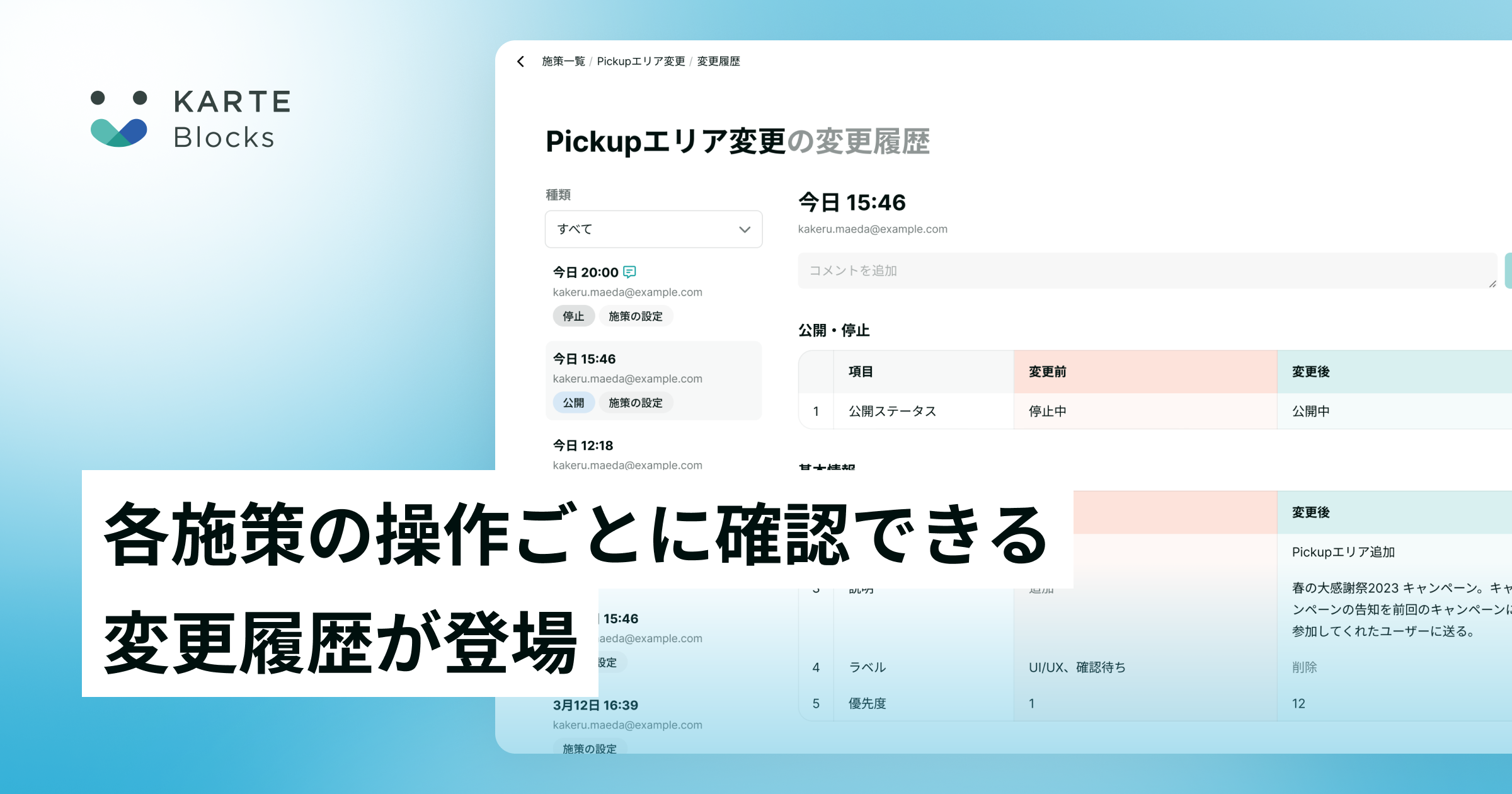Open the 種類 dropdown showing すべて
This screenshot has height=794, width=1512.
pos(653,229)
